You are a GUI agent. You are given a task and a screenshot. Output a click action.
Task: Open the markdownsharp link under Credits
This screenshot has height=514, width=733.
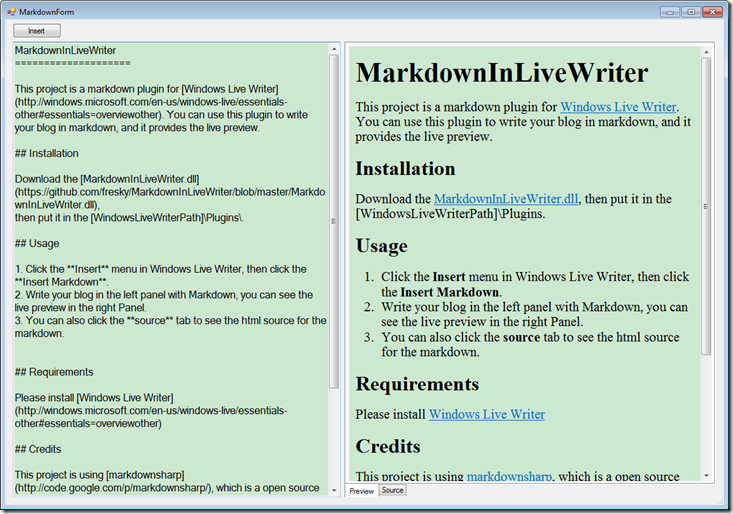pos(509,476)
